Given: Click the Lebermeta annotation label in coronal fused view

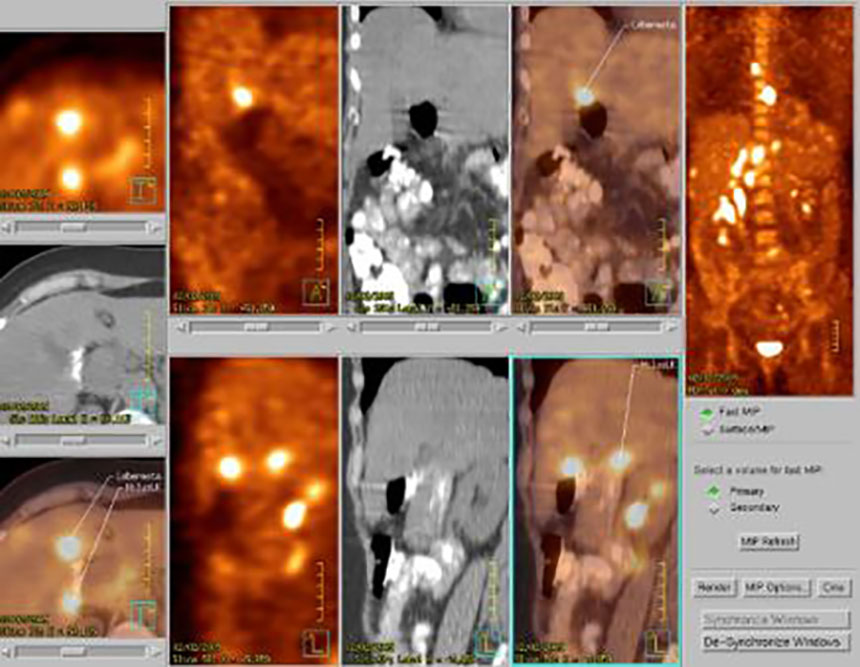Looking at the screenshot, I should point(654,25).
